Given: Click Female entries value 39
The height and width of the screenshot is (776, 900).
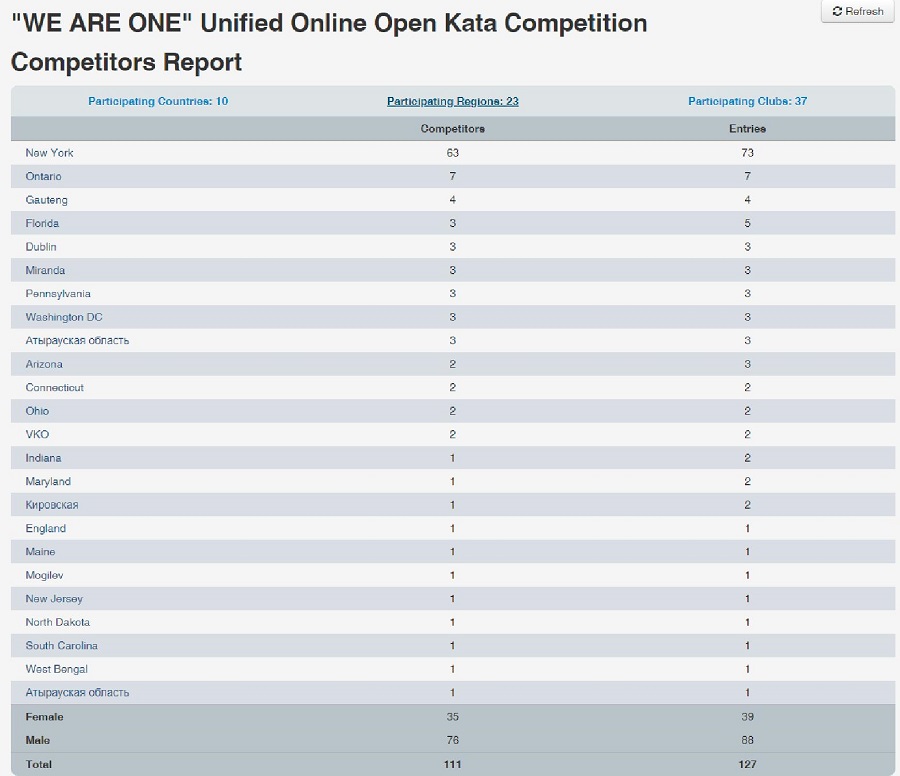Looking at the screenshot, I should tap(747, 717).
